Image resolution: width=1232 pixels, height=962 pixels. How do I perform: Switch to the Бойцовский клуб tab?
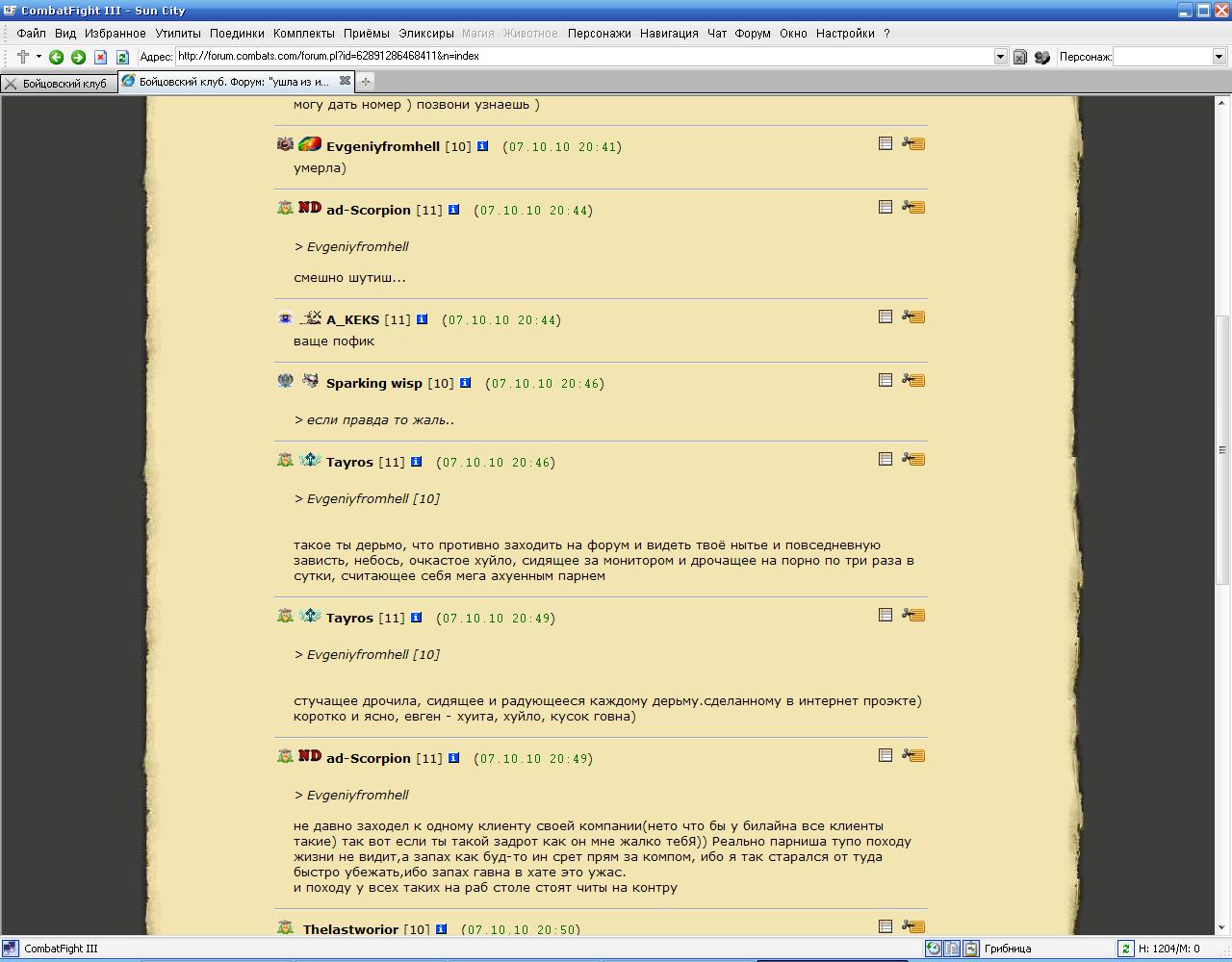coord(59,84)
